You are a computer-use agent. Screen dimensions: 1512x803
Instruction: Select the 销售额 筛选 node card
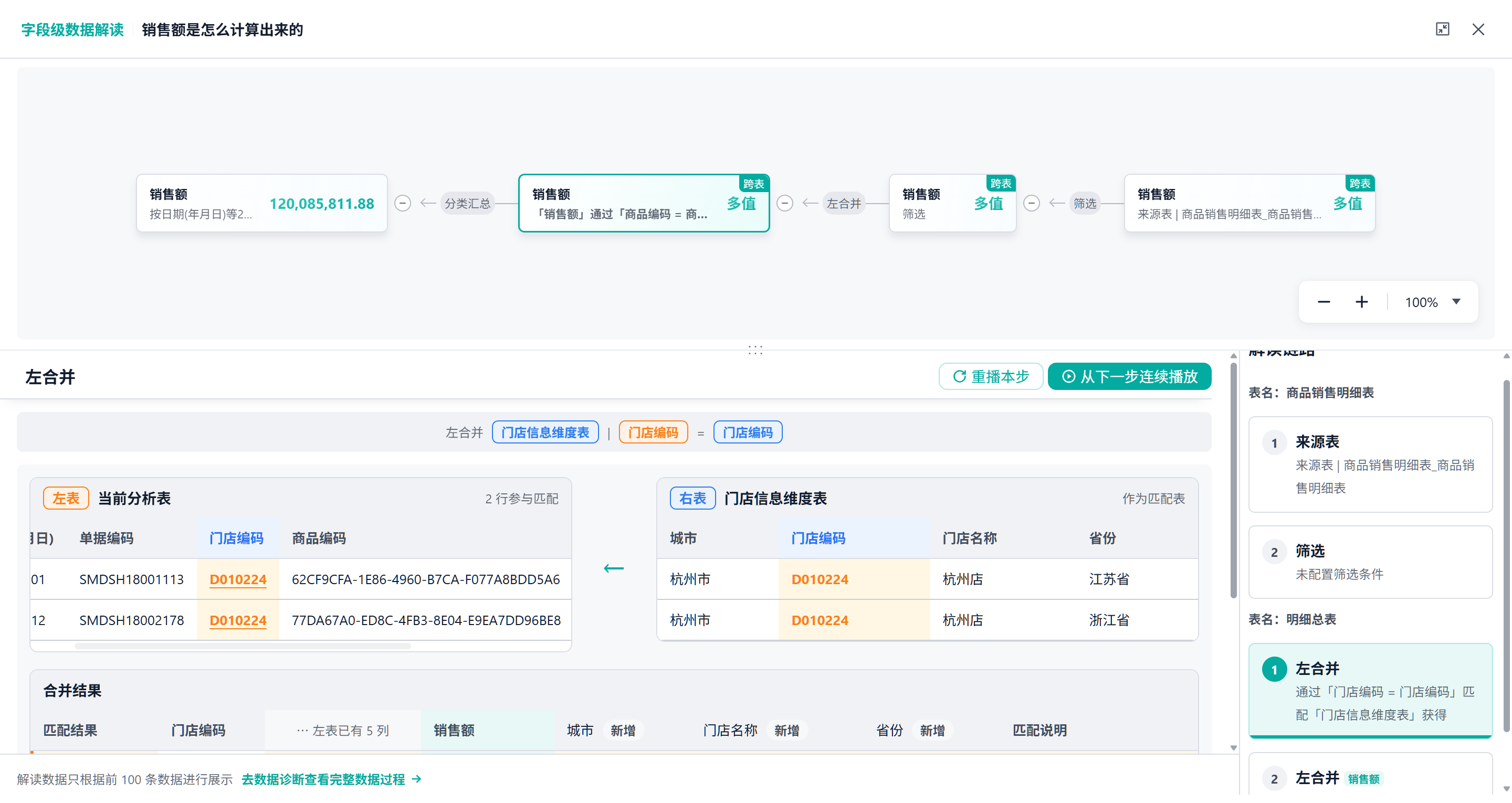pyautogui.click(x=953, y=203)
